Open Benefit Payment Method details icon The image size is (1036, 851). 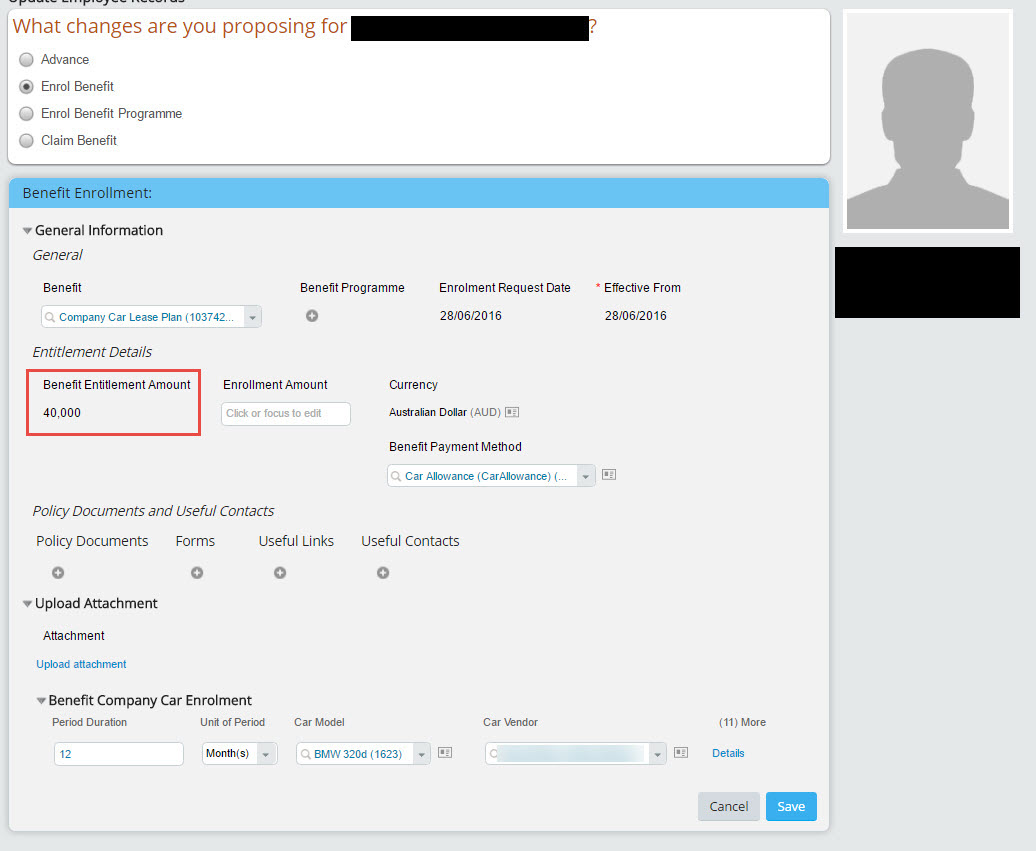tap(609, 474)
